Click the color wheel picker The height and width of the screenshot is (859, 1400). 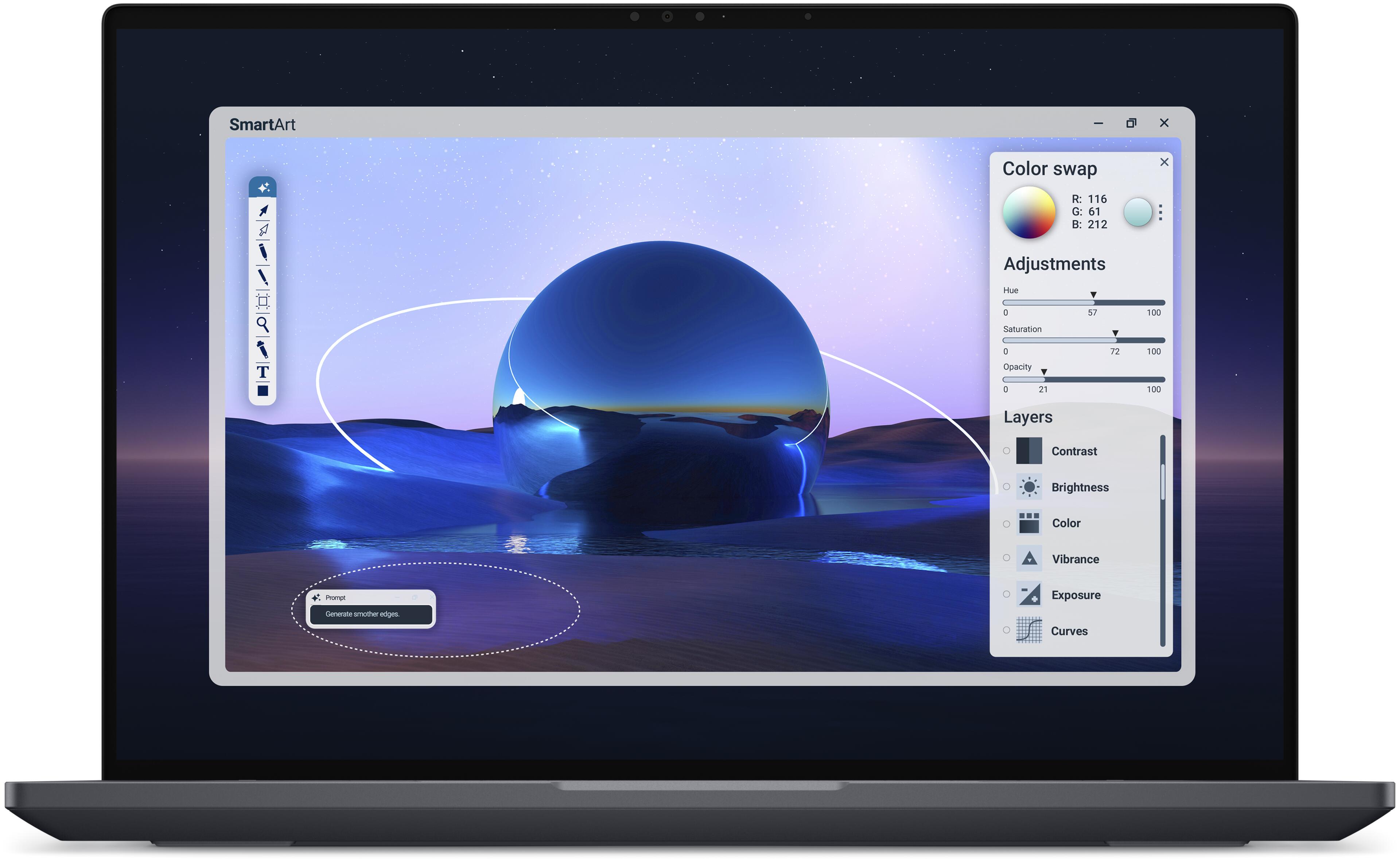pos(1029,212)
